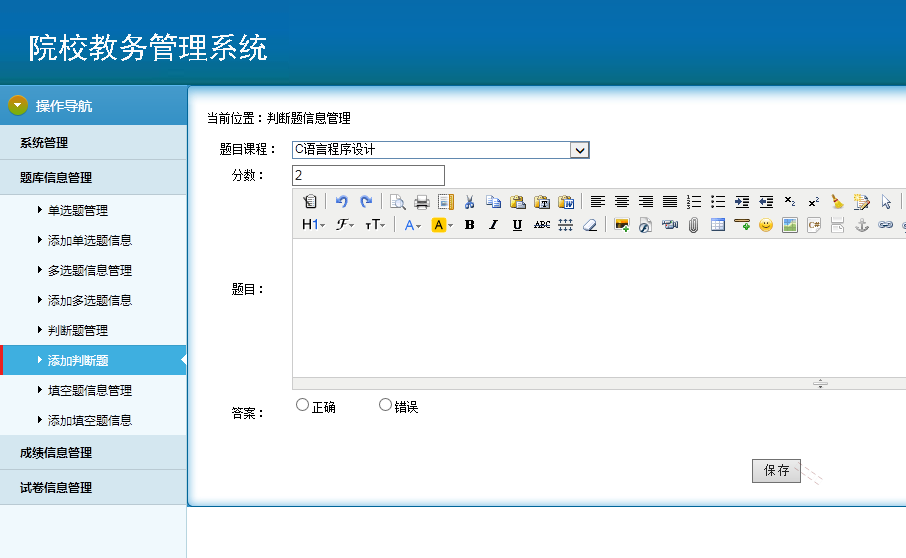Click the quick format icon
Viewport: 906px width, 558px height.
coord(862,201)
